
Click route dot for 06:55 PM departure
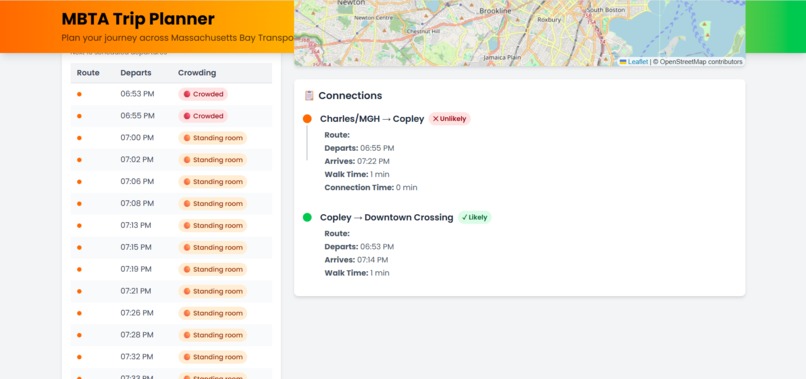pos(79,116)
